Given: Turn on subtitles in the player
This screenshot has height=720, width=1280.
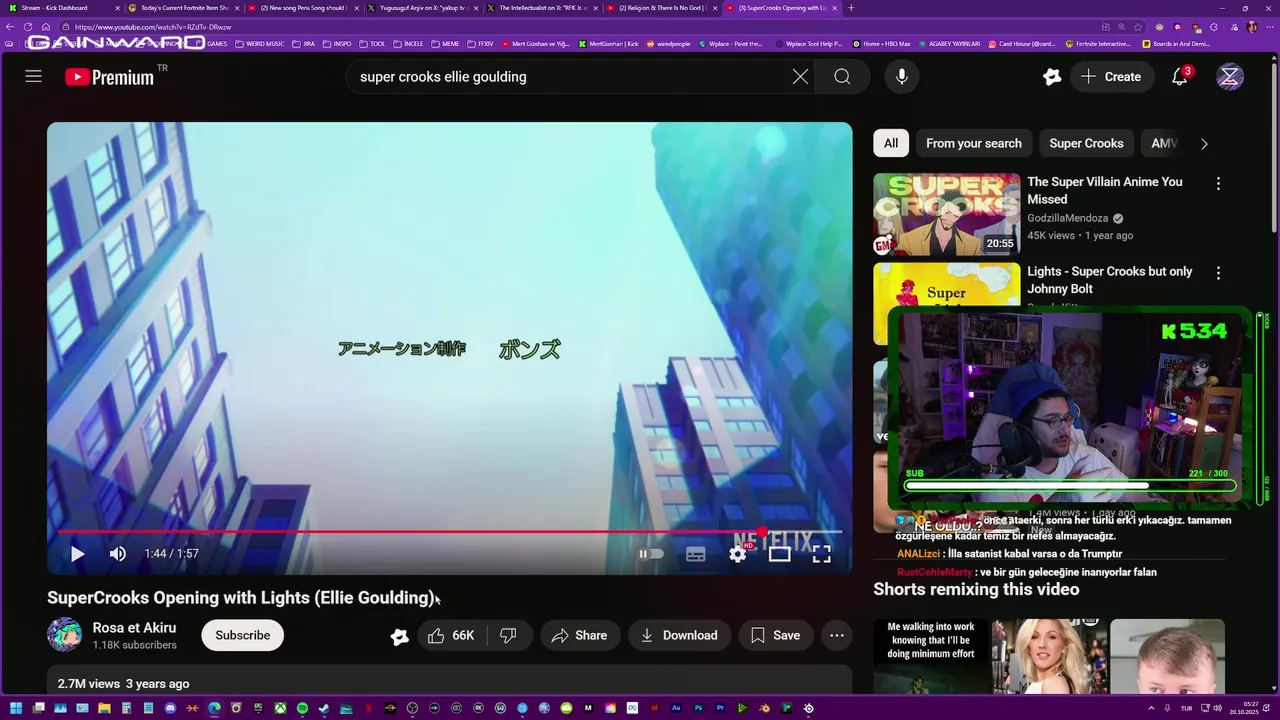Looking at the screenshot, I should (696, 554).
